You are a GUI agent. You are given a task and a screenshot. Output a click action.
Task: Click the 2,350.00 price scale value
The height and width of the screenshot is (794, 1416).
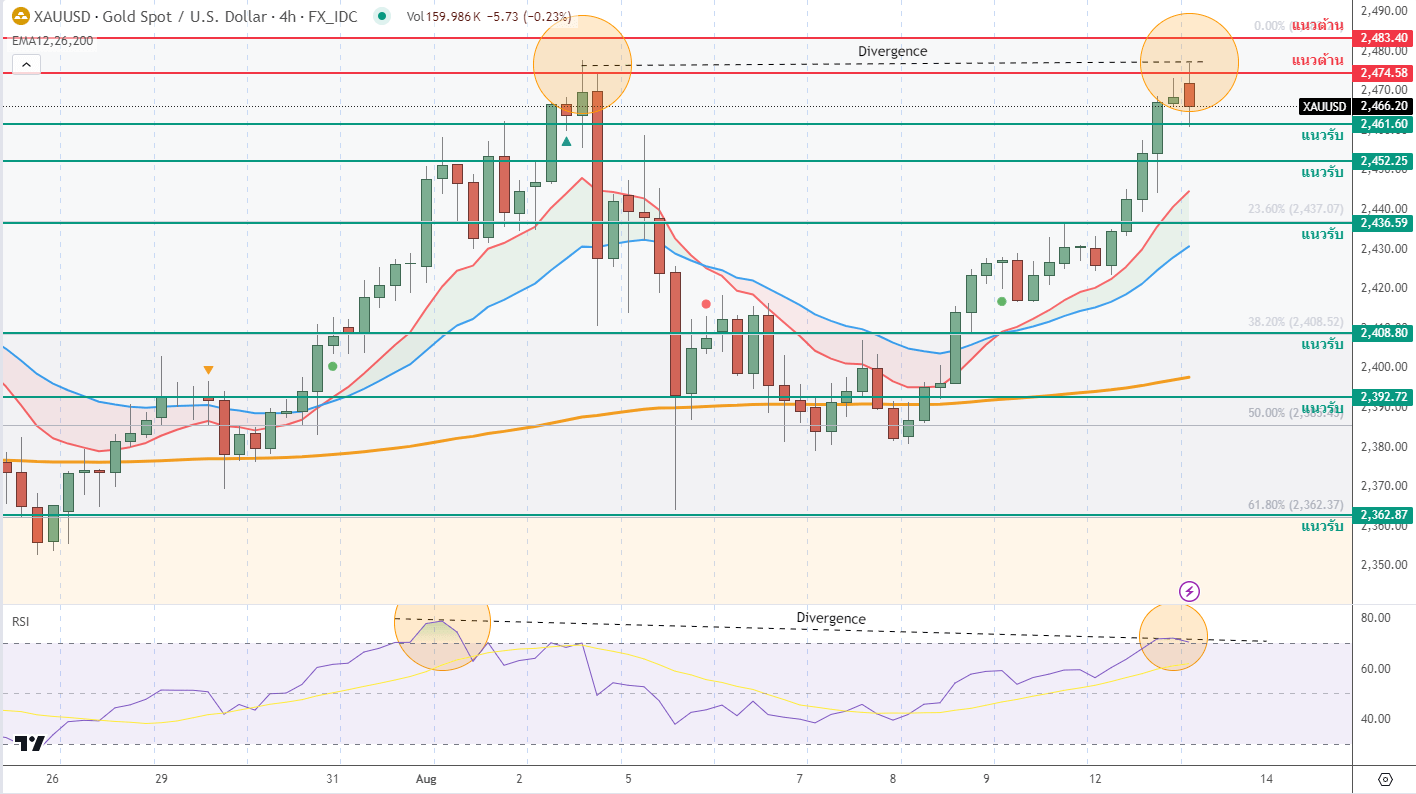[x=1382, y=565]
